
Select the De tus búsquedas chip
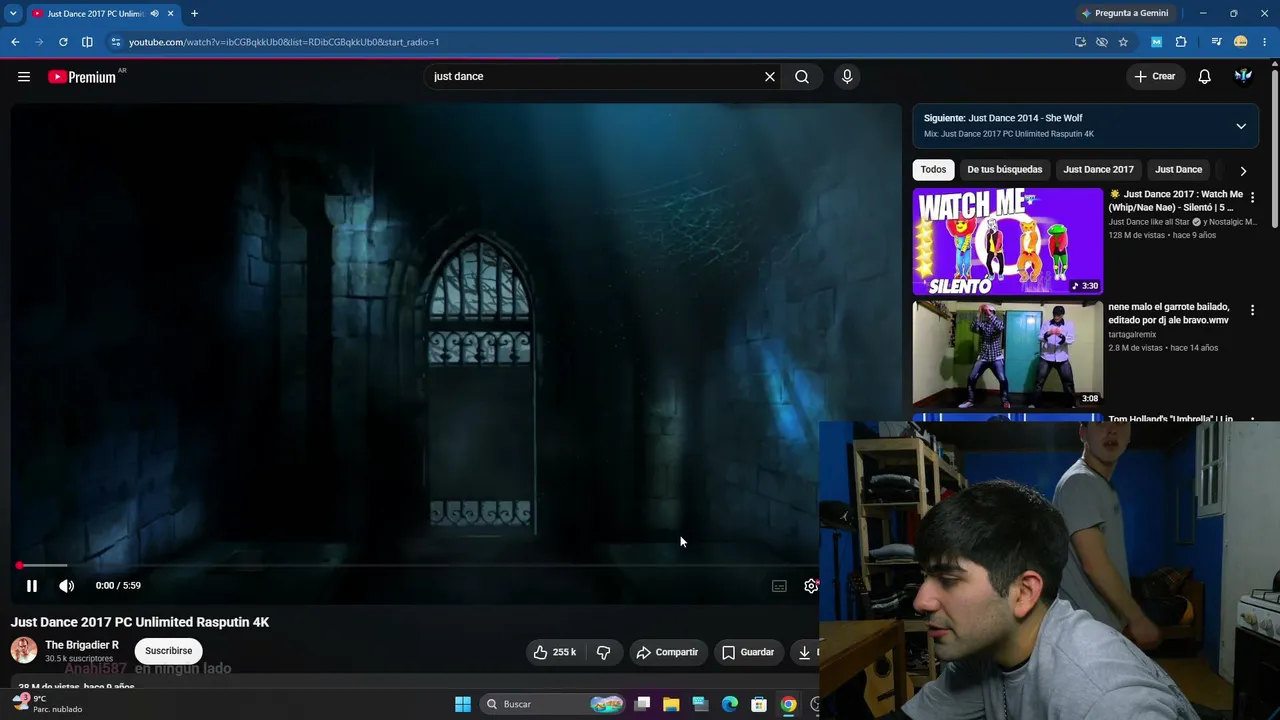point(1005,170)
